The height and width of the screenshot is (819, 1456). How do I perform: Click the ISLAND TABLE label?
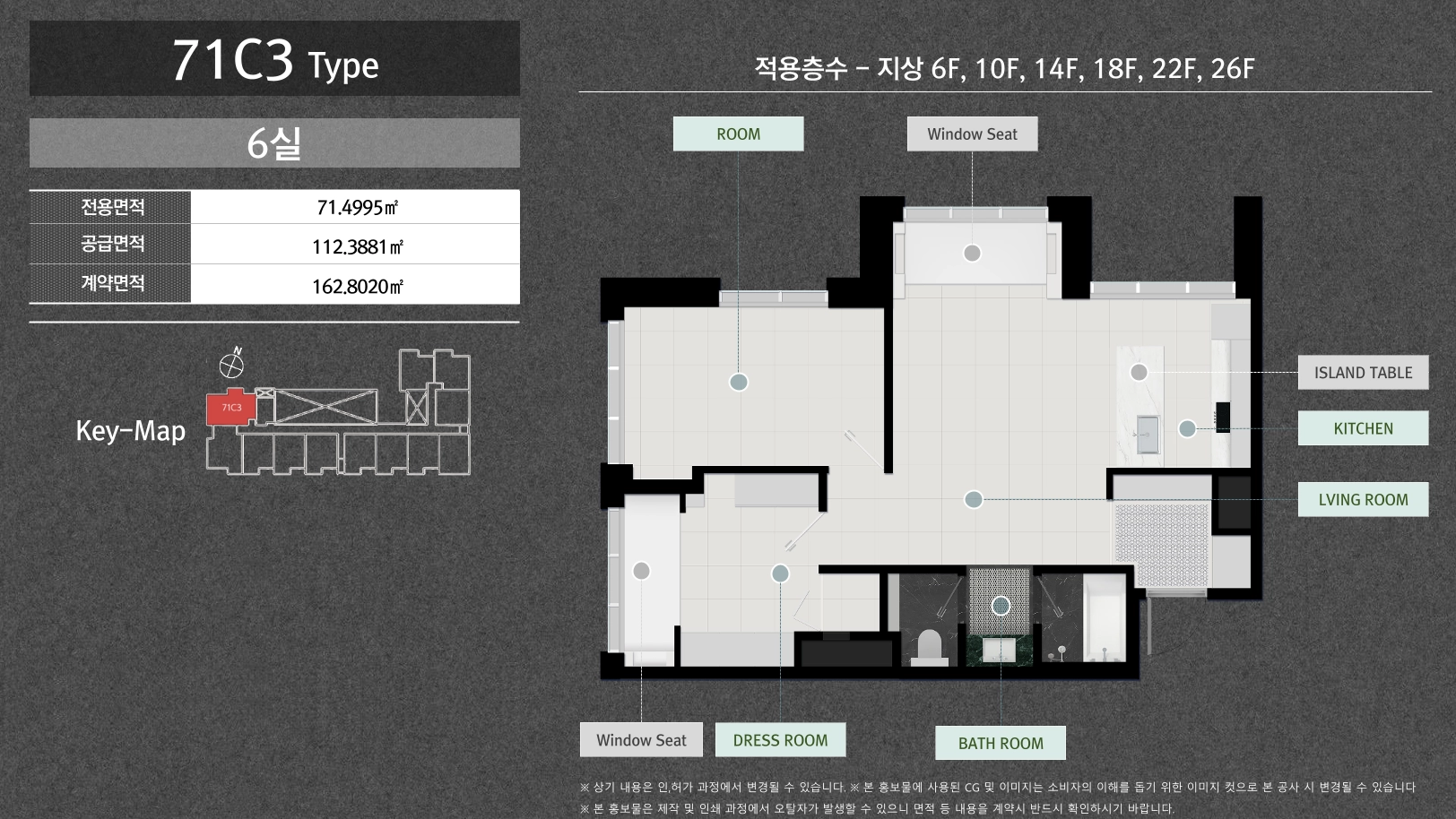1363,373
